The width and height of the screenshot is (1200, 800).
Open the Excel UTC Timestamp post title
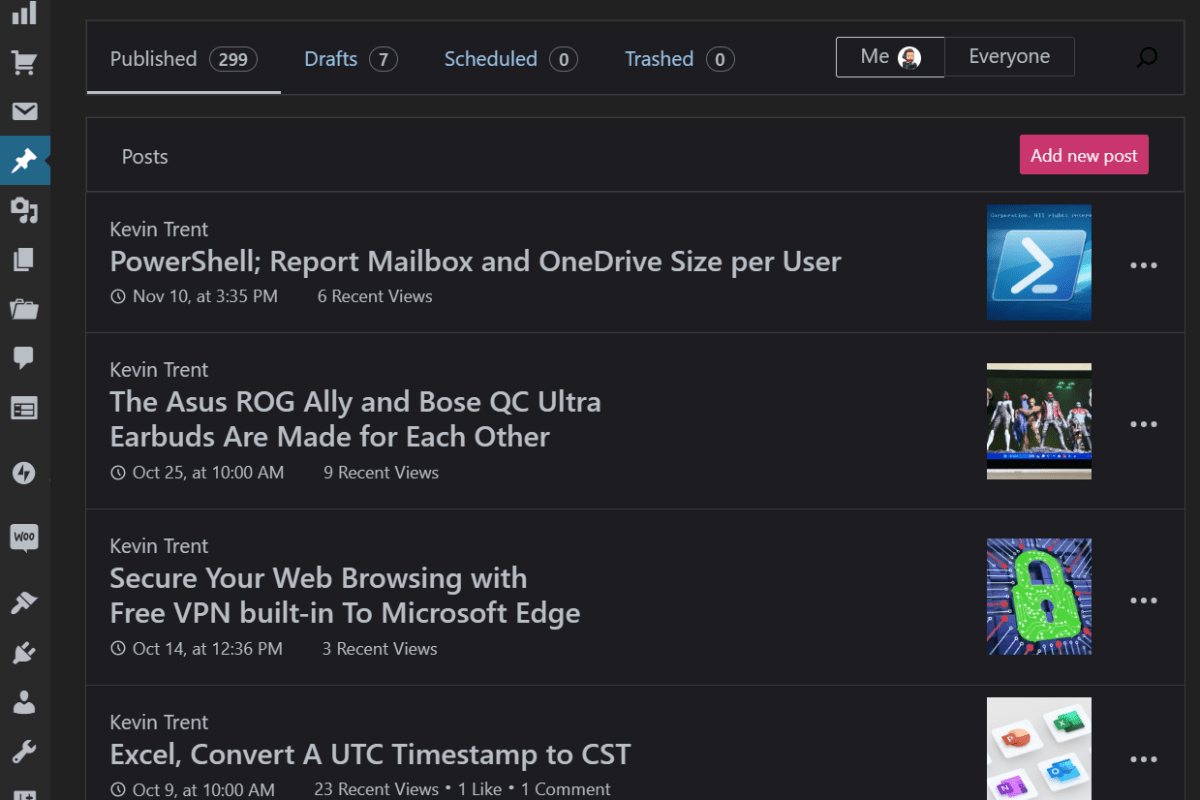[370, 754]
